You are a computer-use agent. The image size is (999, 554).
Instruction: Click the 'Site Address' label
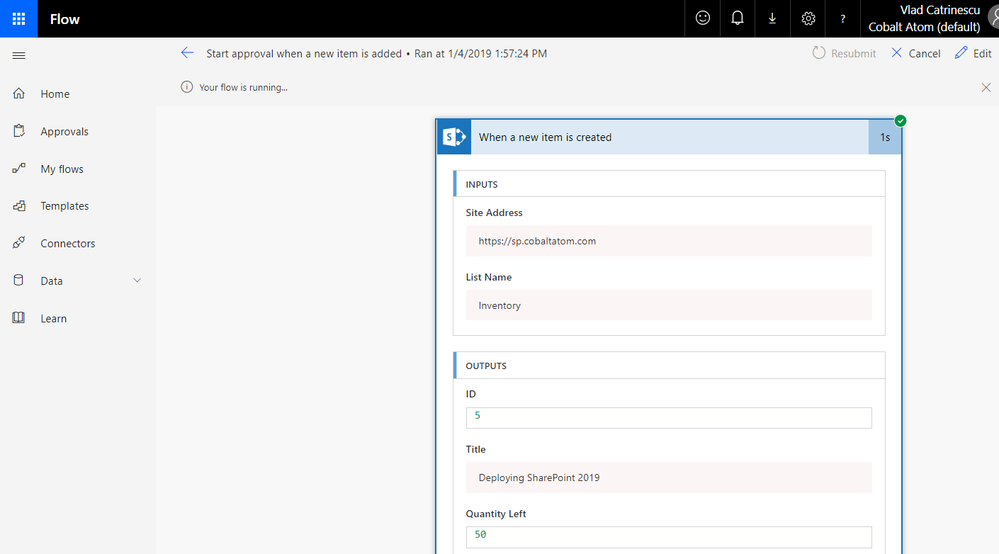[494, 213]
